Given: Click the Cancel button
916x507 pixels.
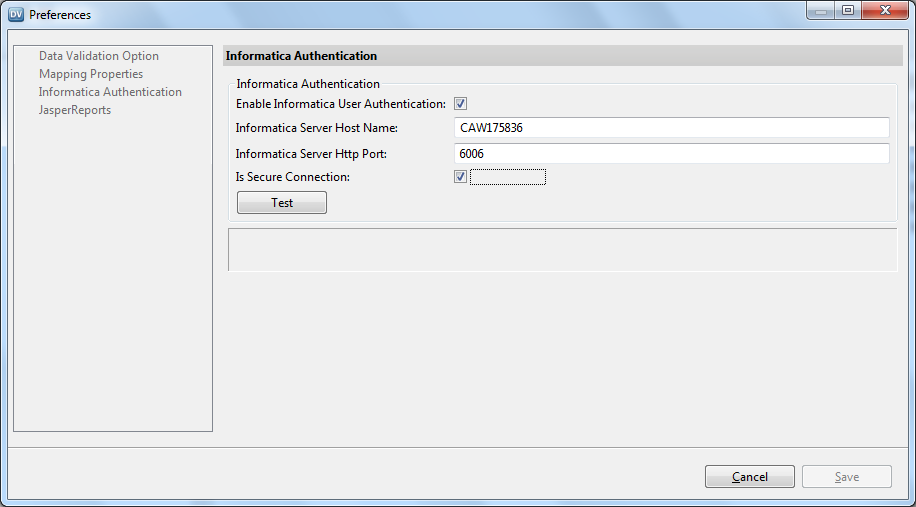Looking at the screenshot, I should click(750, 477).
